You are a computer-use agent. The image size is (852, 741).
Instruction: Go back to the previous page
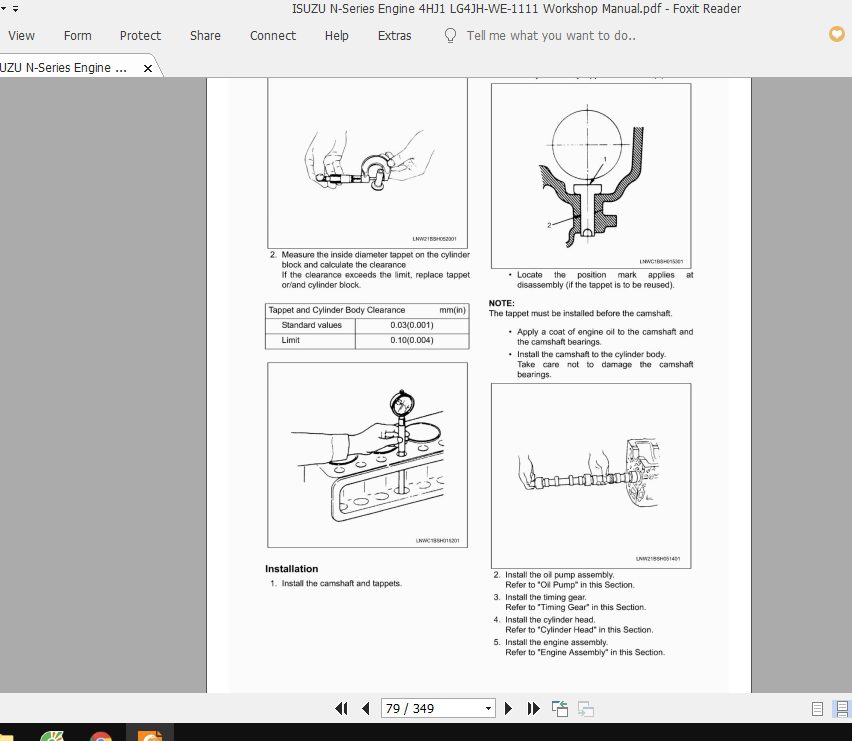(x=366, y=708)
